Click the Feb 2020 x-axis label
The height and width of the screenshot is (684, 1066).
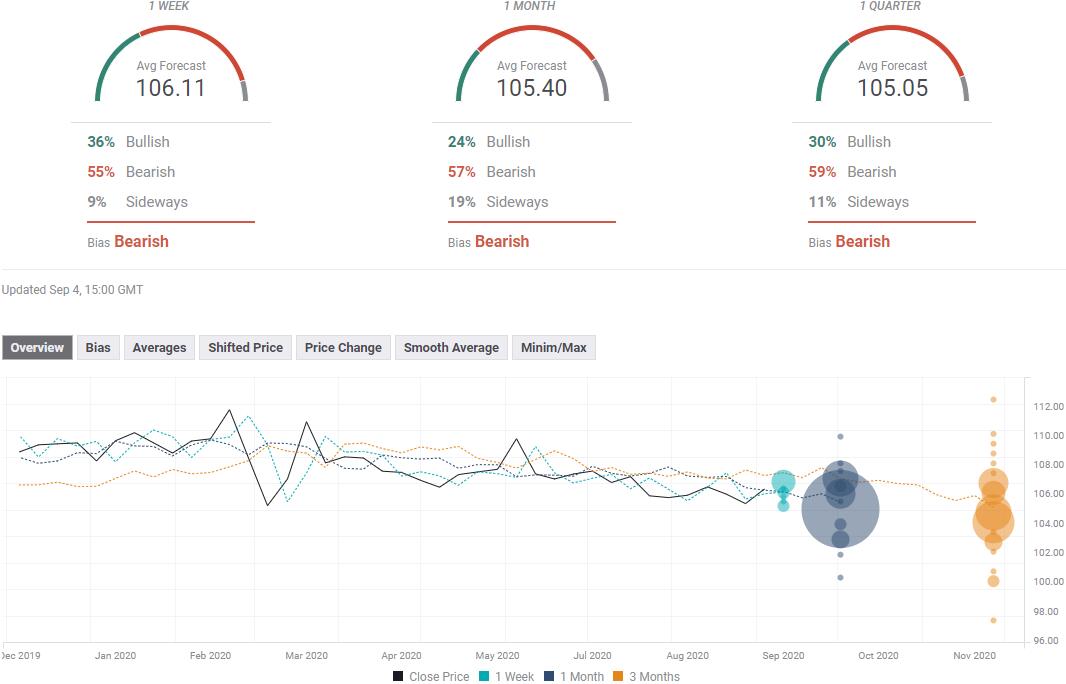[210, 655]
